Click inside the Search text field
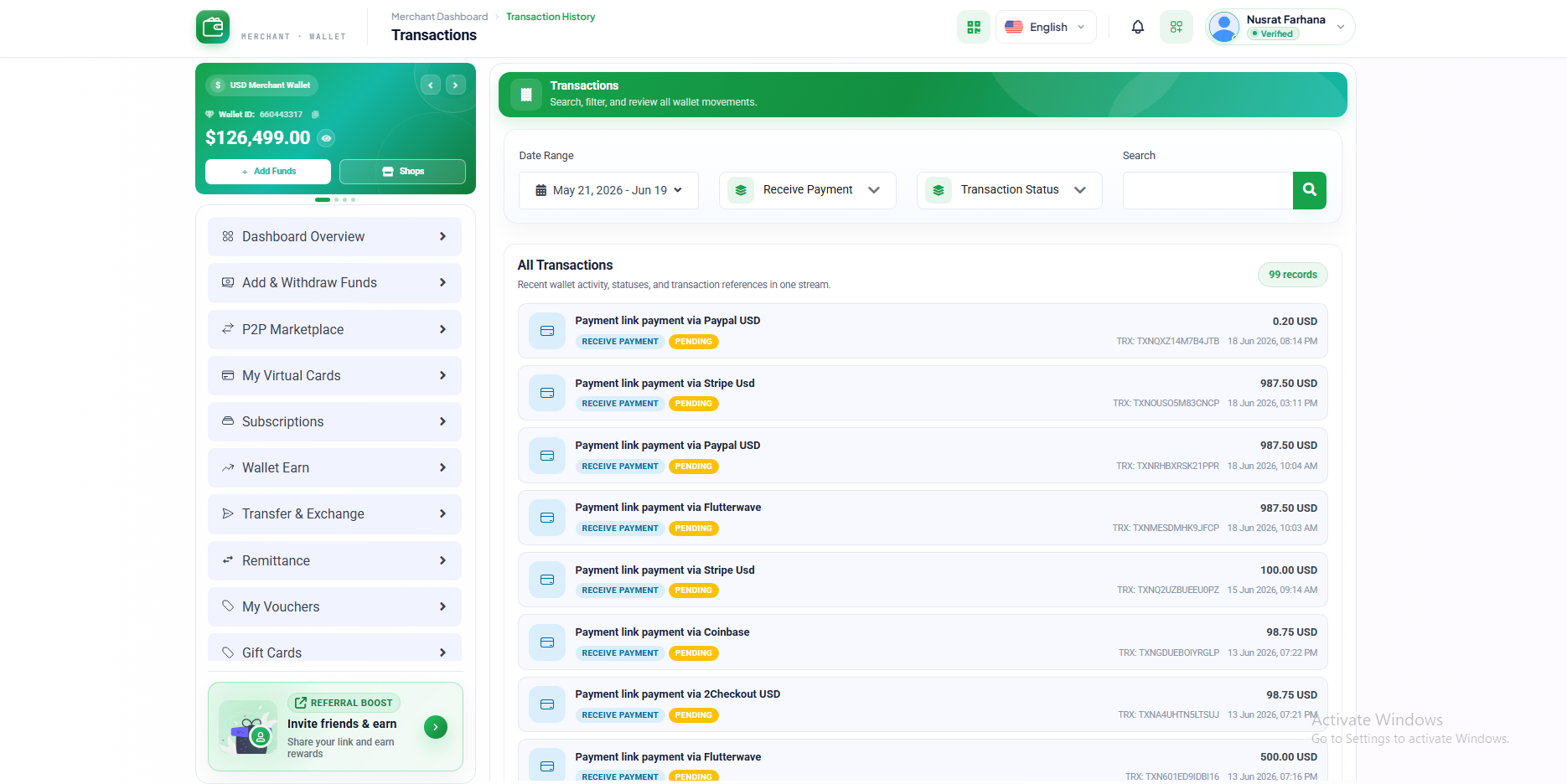 (1208, 190)
